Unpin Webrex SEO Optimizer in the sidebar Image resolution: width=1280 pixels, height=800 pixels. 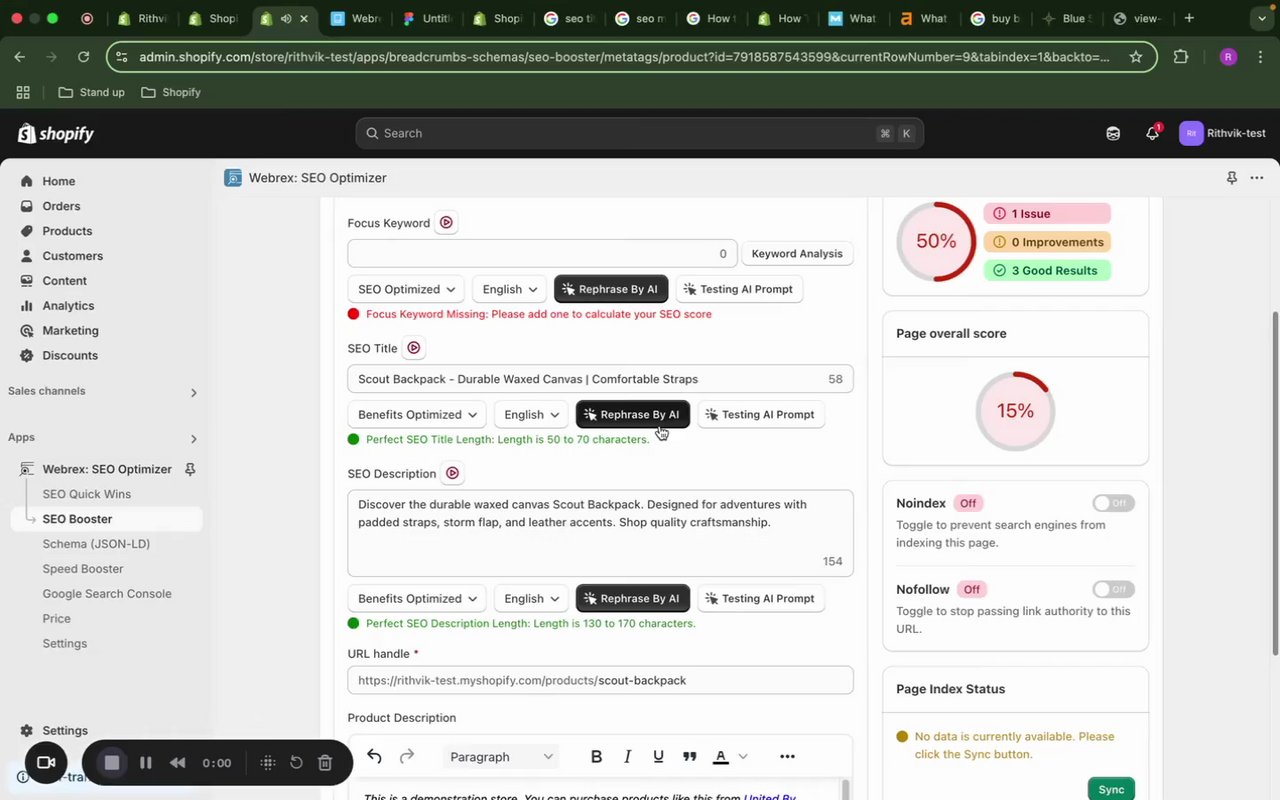(190, 469)
